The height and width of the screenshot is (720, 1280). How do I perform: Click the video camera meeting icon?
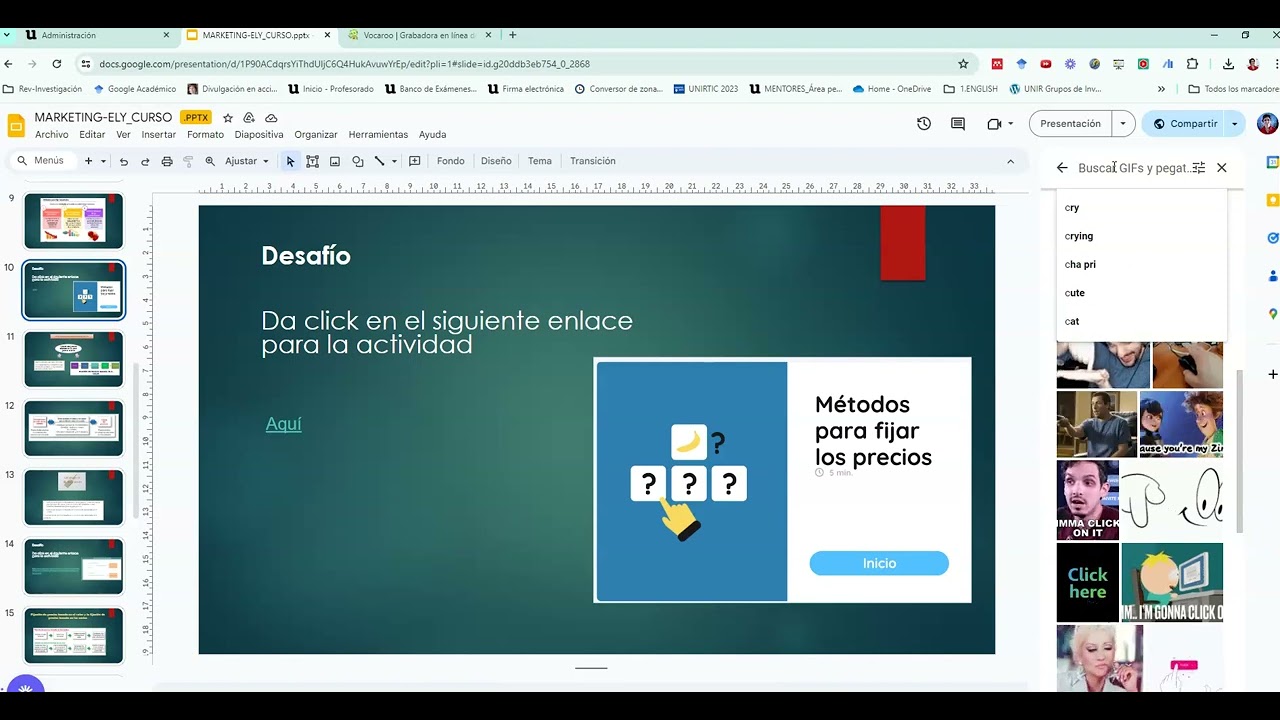point(994,124)
